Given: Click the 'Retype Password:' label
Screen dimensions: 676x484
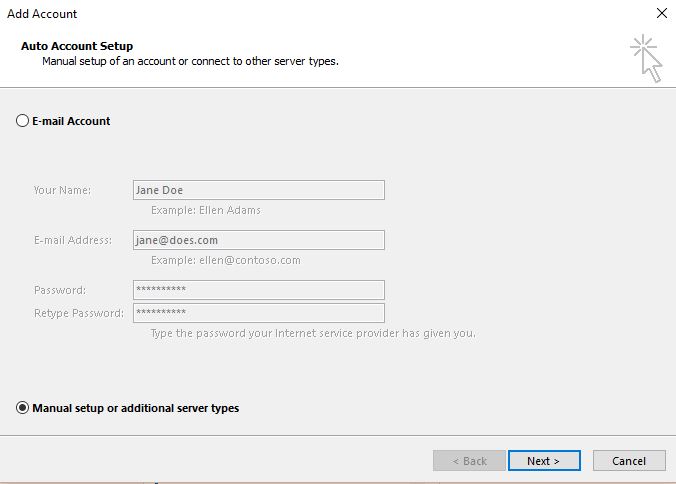Looking at the screenshot, I should point(79,313).
